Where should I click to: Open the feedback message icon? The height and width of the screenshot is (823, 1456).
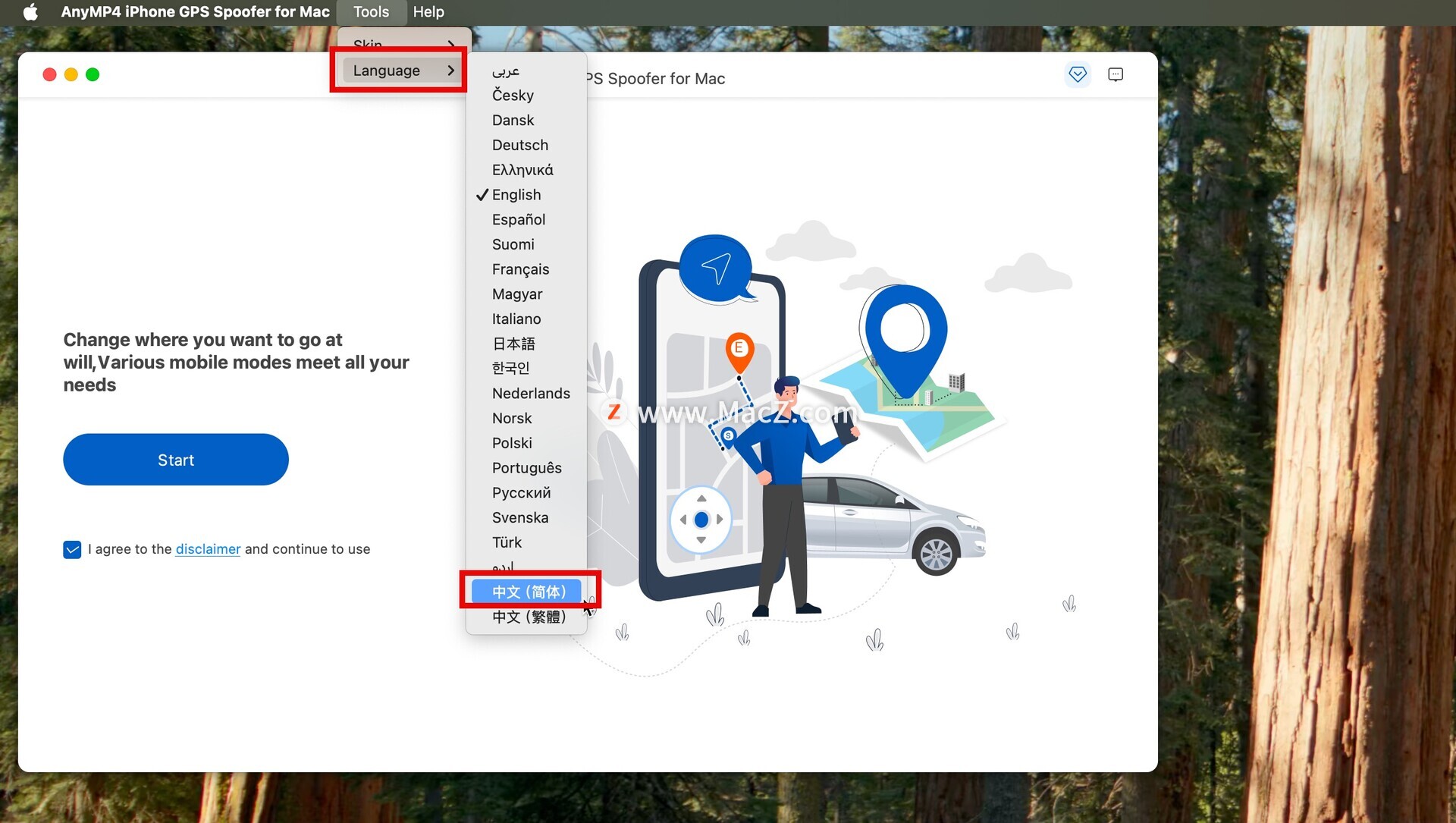click(x=1116, y=74)
